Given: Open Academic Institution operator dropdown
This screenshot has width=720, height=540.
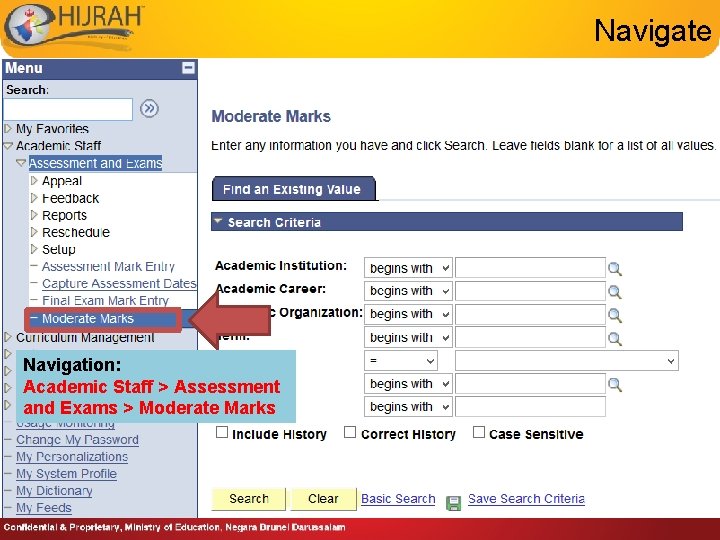Looking at the screenshot, I should [x=408, y=268].
